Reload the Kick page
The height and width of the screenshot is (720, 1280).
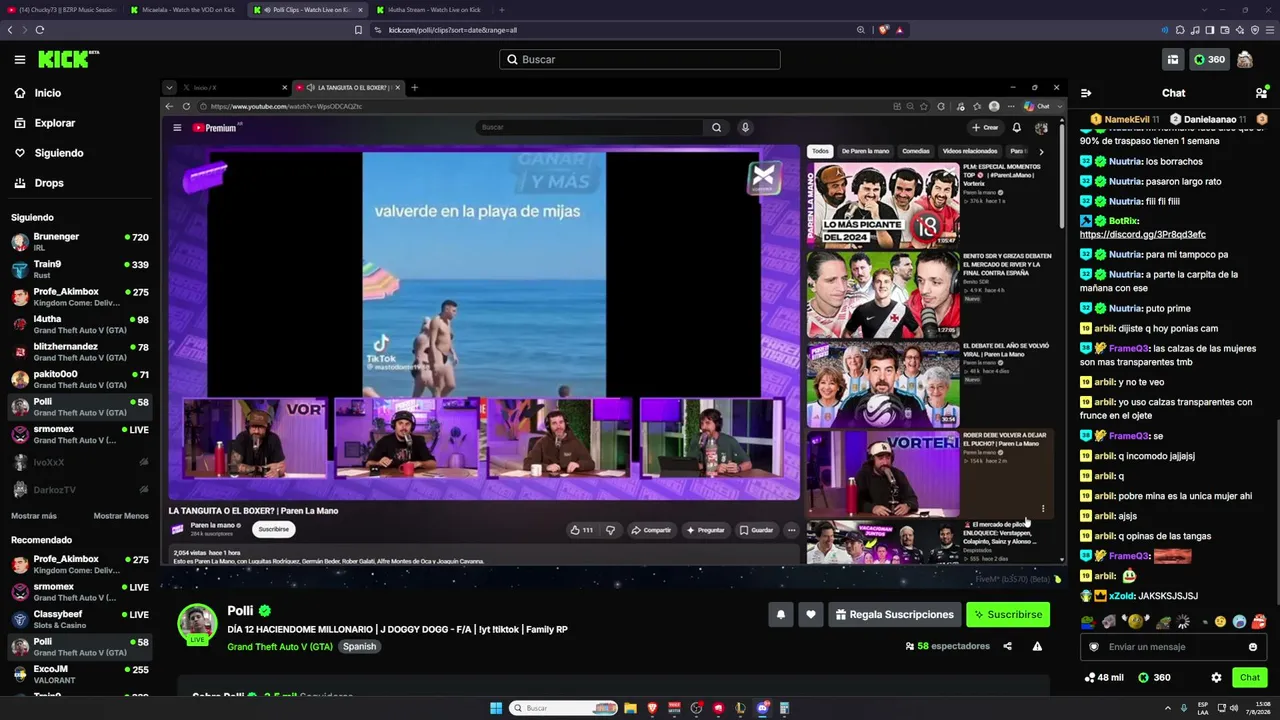point(39,30)
